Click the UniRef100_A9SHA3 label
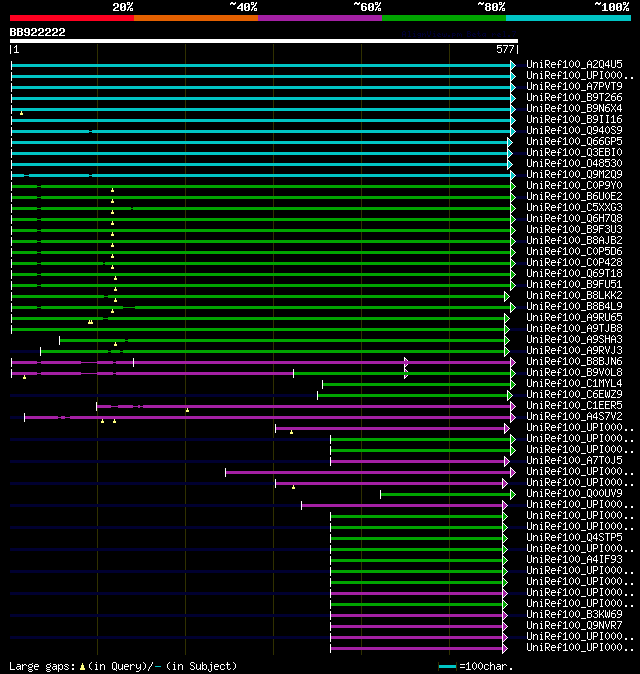This screenshot has height=674, width=640. coord(574,340)
